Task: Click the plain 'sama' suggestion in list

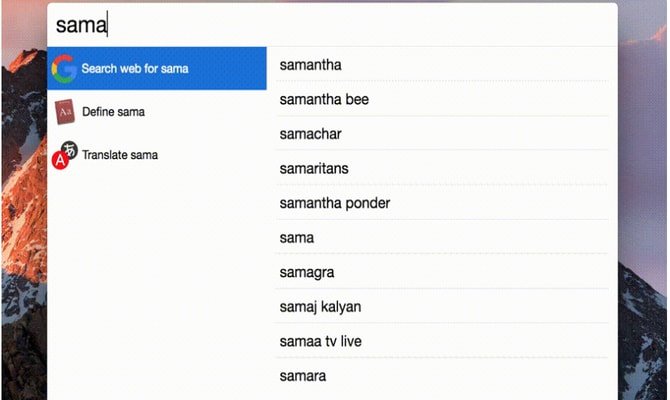Action: 442,238
